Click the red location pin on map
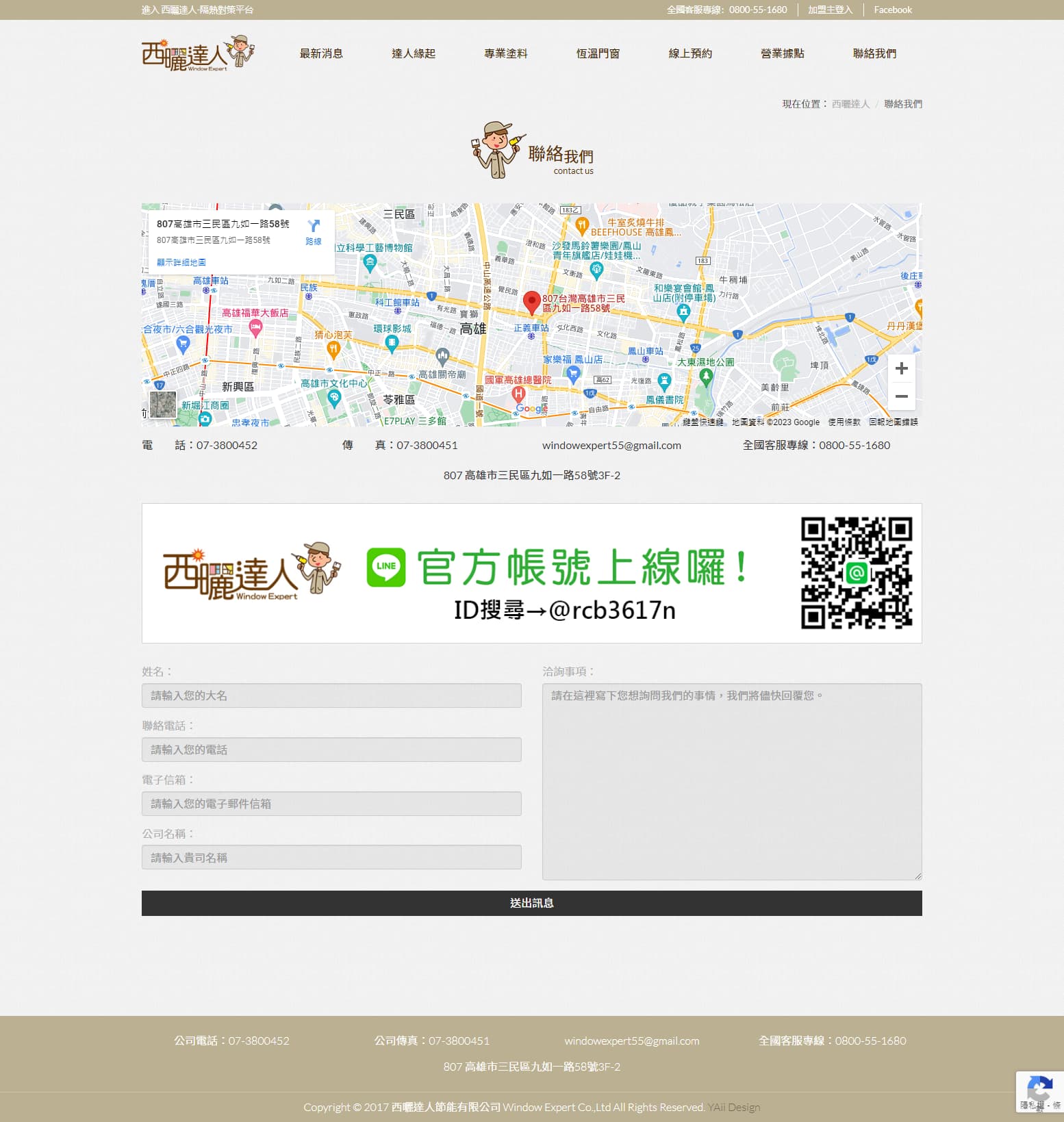Image resolution: width=1064 pixels, height=1122 pixels. pyautogui.click(x=531, y=302)
